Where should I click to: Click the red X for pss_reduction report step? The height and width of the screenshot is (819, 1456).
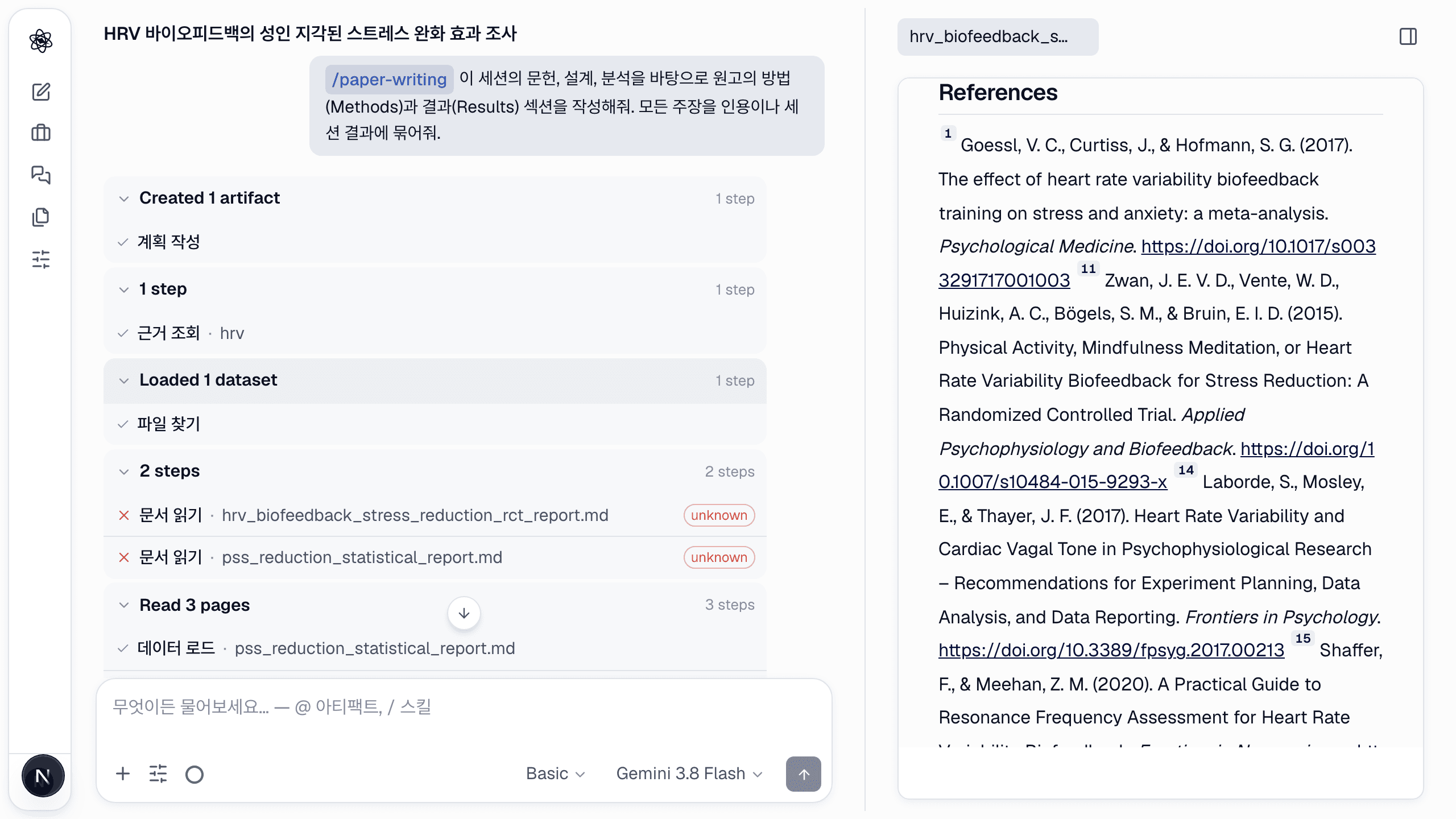[124, 557]
